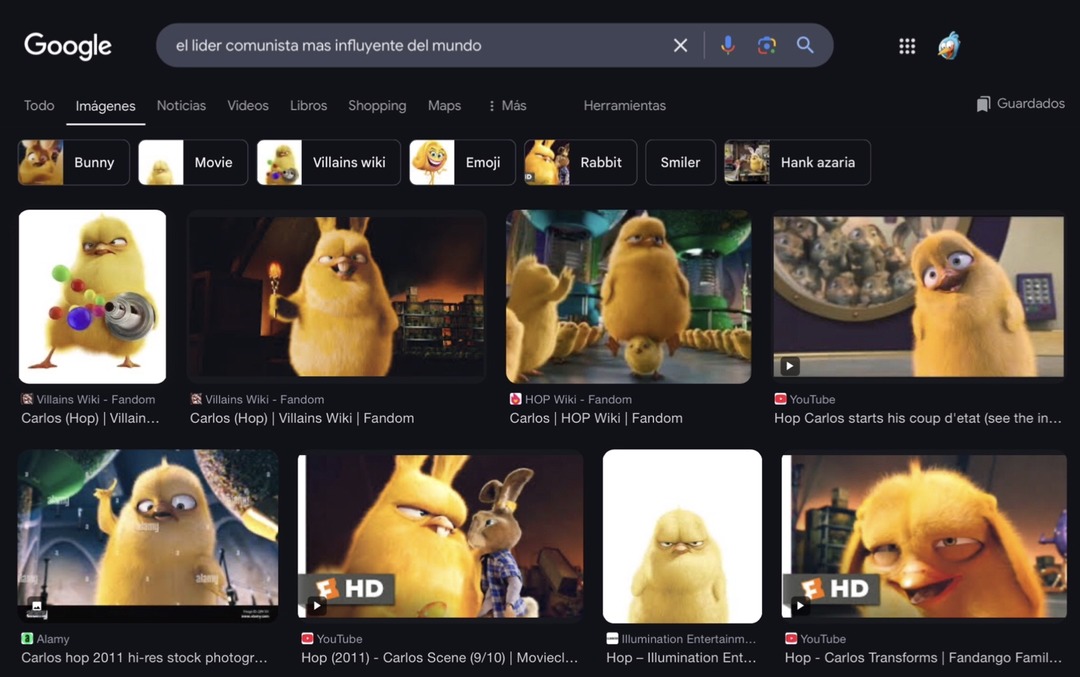1080x677 pixels.
Task: Open Google Lens image search
Action: pyautogui.click(x=767, y=46)
